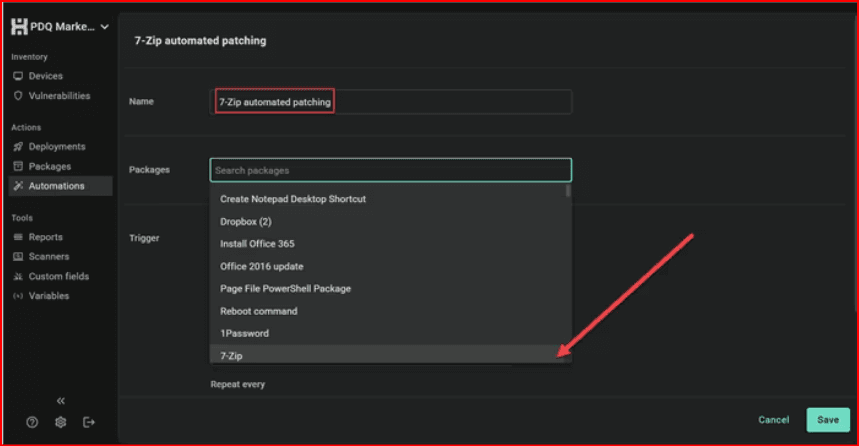Open Custom fields in sidebar
The image size is (859, 446).
click(58, 276)
